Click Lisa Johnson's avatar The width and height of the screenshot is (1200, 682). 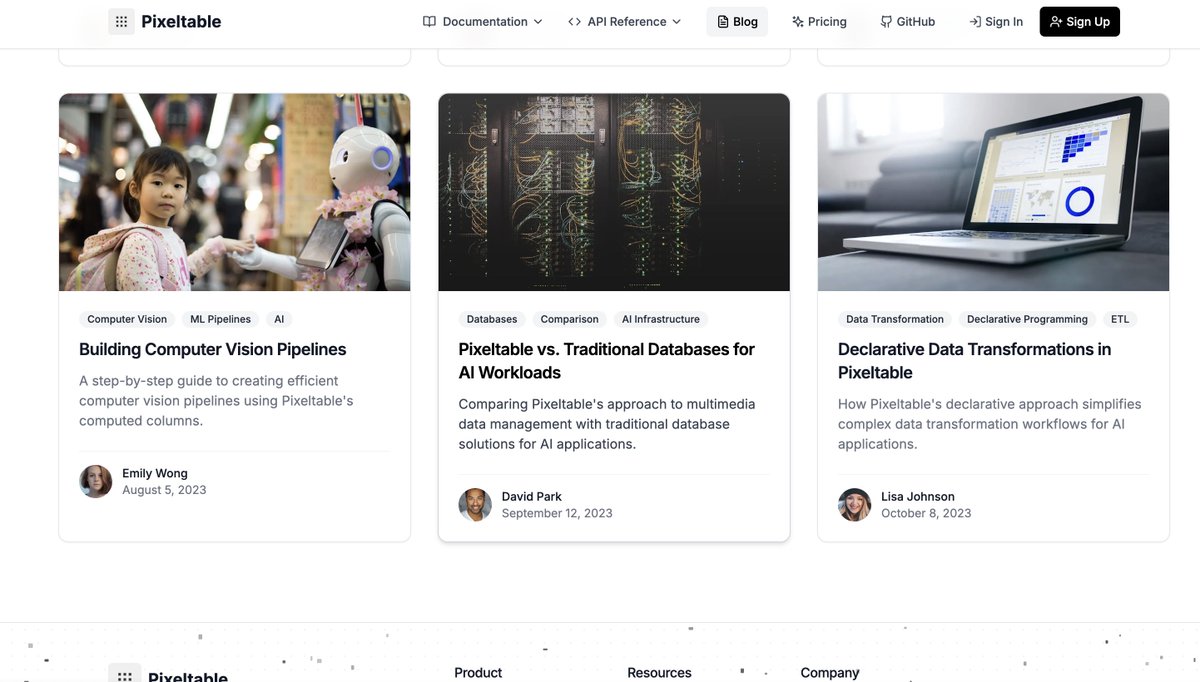point(854,505)
